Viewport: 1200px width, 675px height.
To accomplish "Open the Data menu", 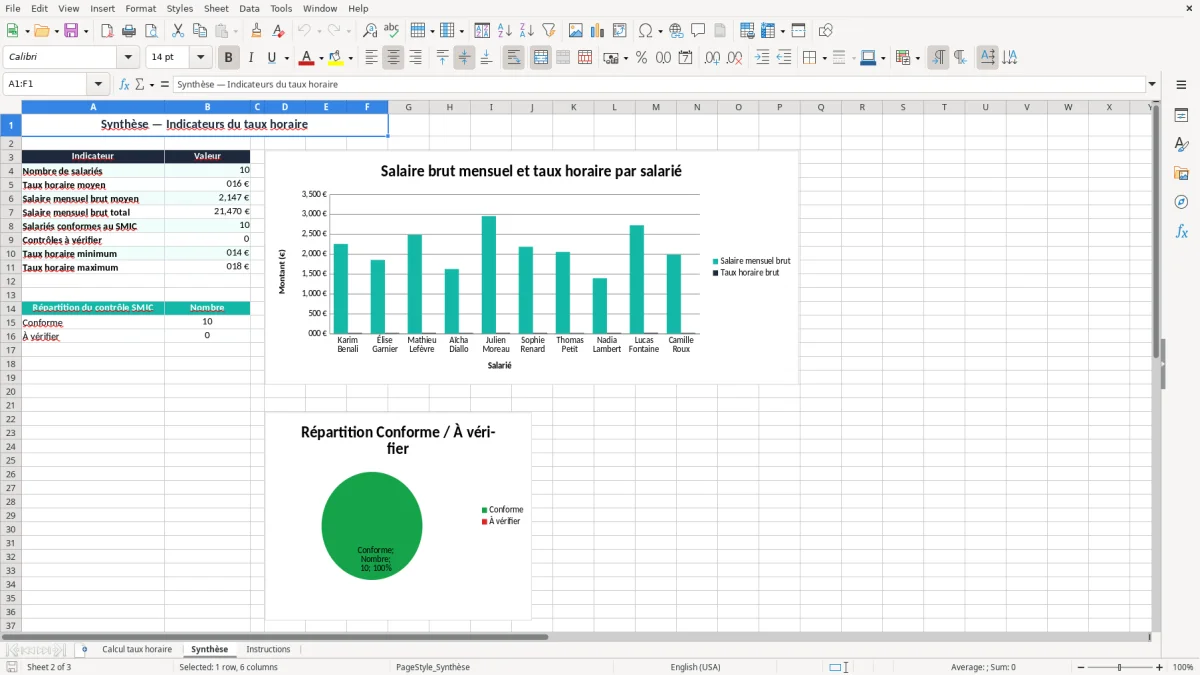I will click(249, 8).
